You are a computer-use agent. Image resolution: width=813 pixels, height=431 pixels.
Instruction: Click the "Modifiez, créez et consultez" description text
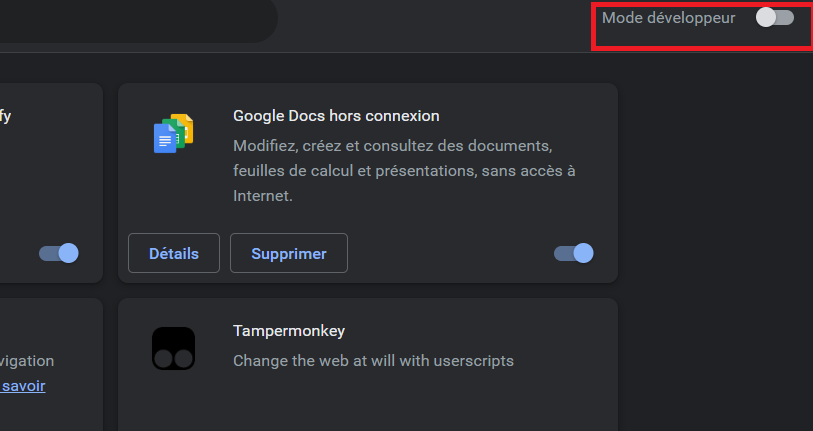pyautogui.click(x=393, y=146)
